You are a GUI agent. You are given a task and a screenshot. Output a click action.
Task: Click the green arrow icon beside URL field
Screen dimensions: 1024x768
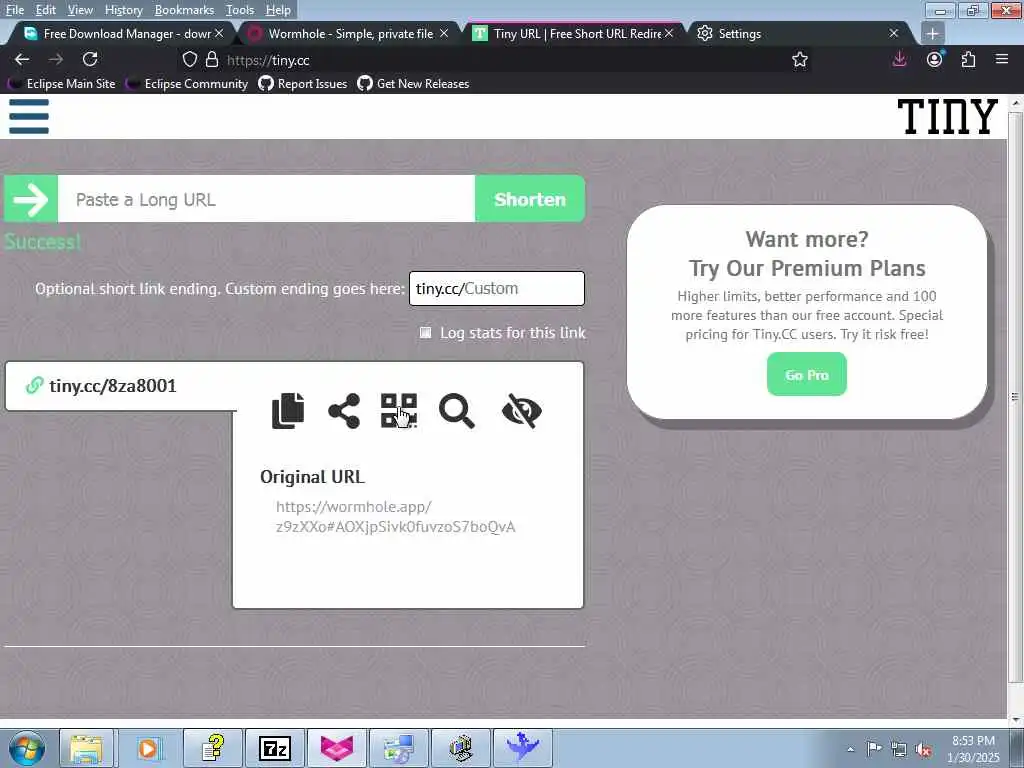(x=31, y=199)
